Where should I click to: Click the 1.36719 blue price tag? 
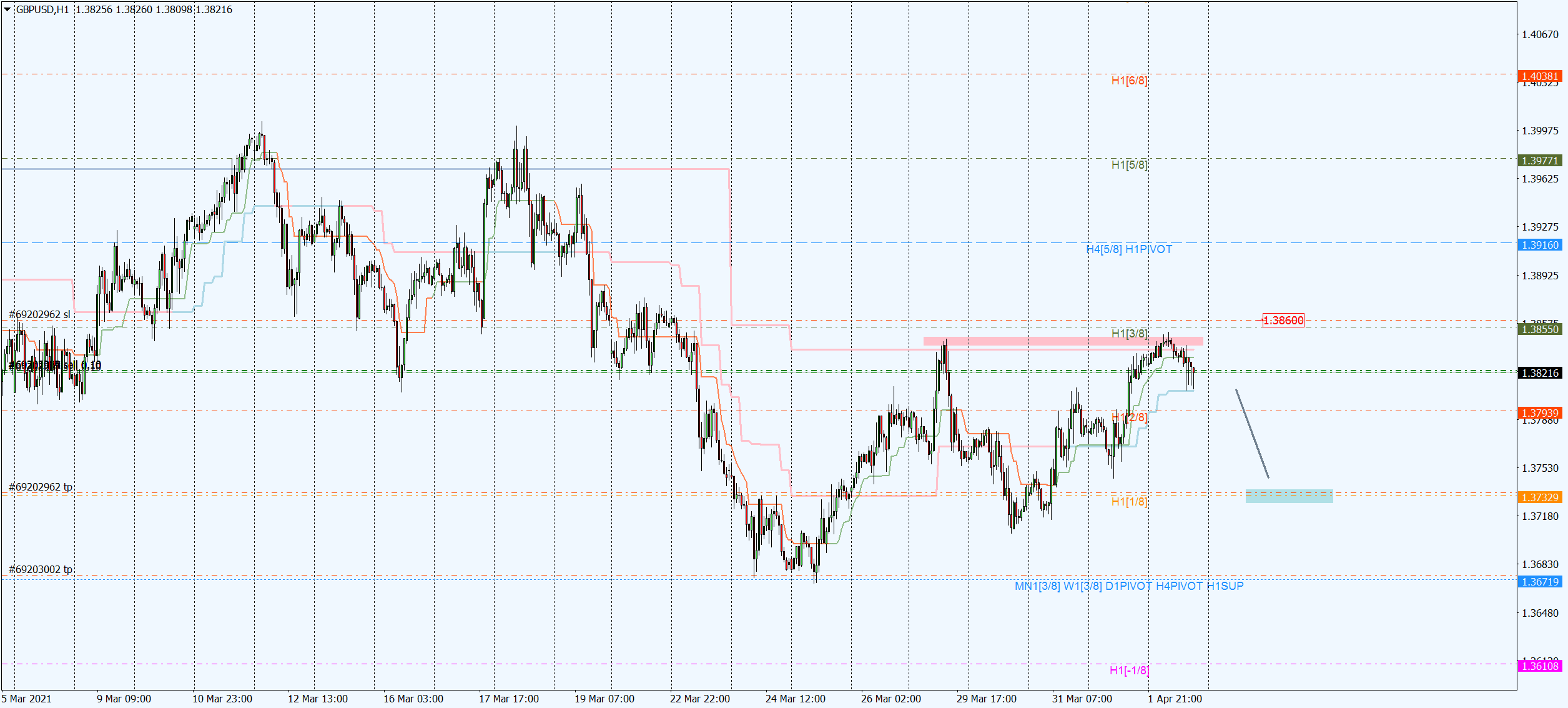point(1540,582)
